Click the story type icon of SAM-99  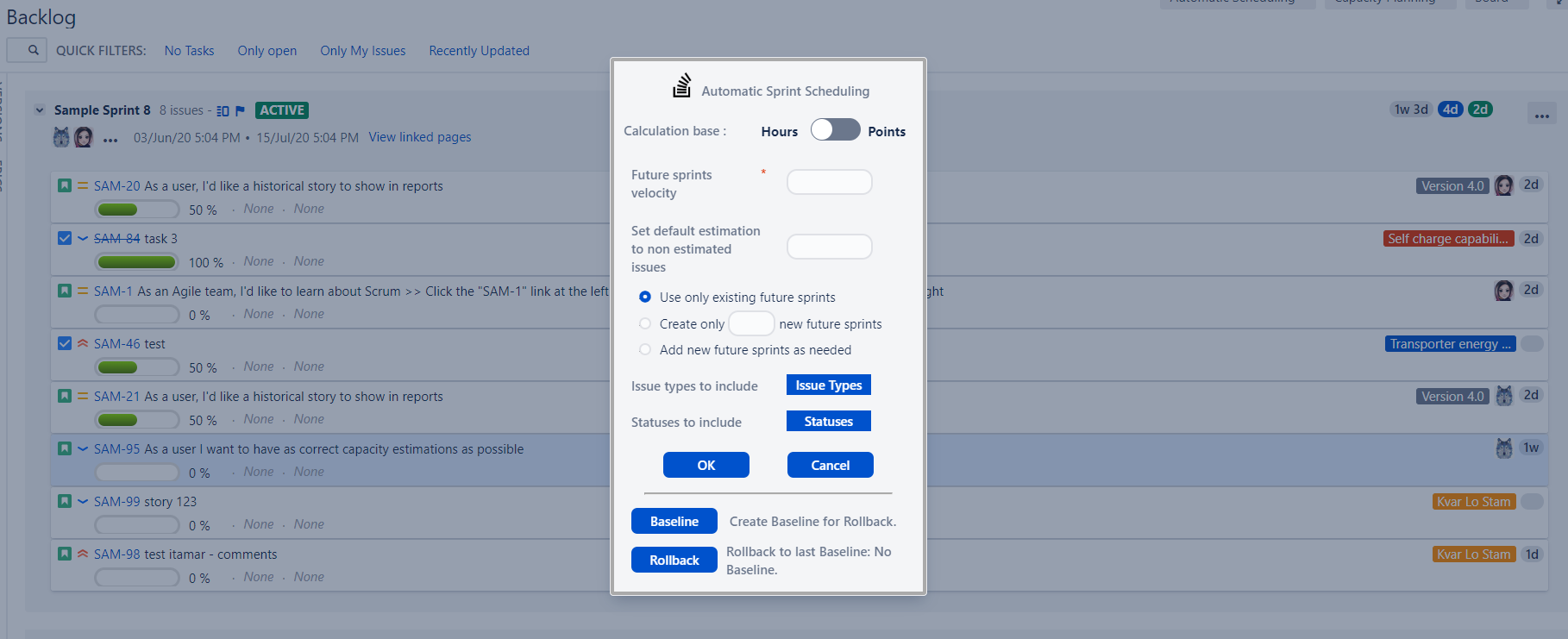click(65, 501)
